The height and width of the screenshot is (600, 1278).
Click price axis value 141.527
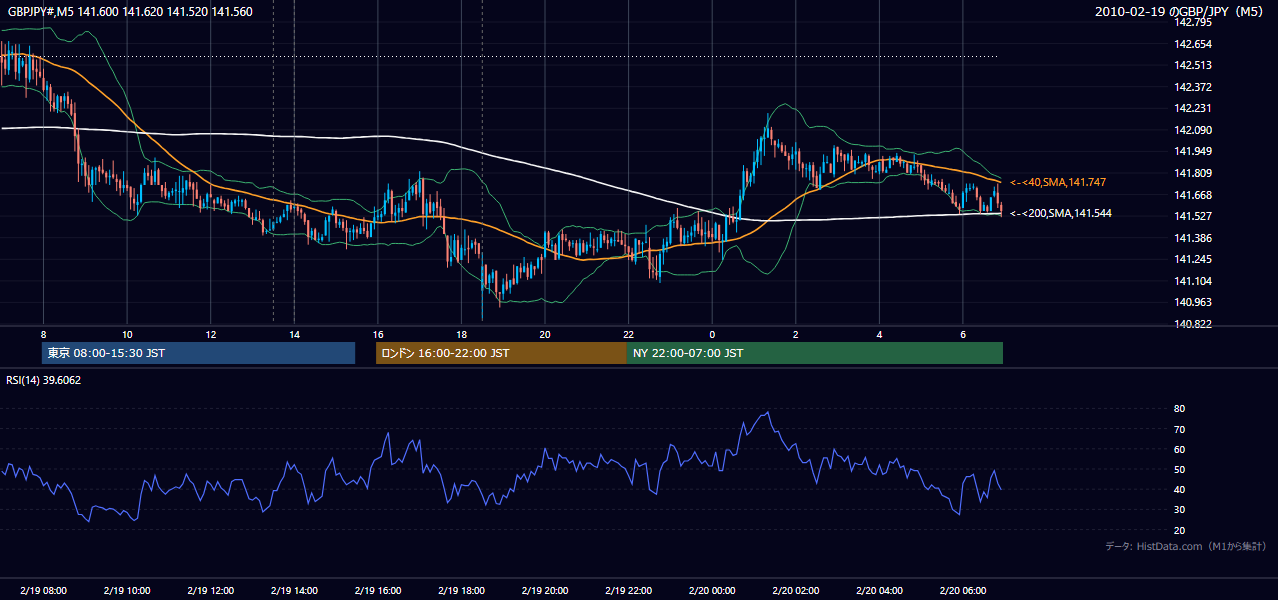(x=1192, y=216)
